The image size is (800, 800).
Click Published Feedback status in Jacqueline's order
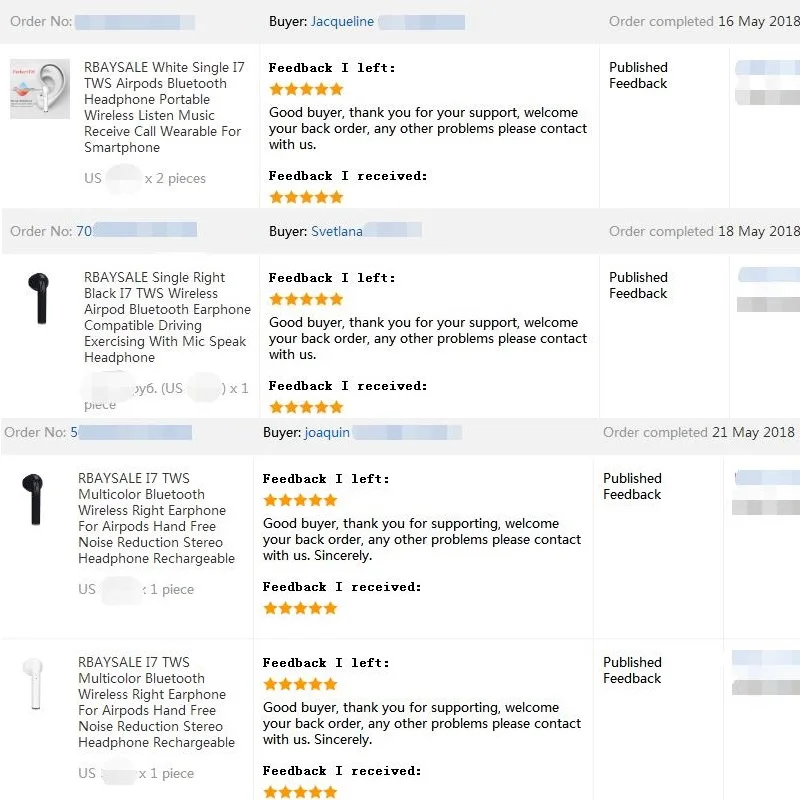coord(638,76)
